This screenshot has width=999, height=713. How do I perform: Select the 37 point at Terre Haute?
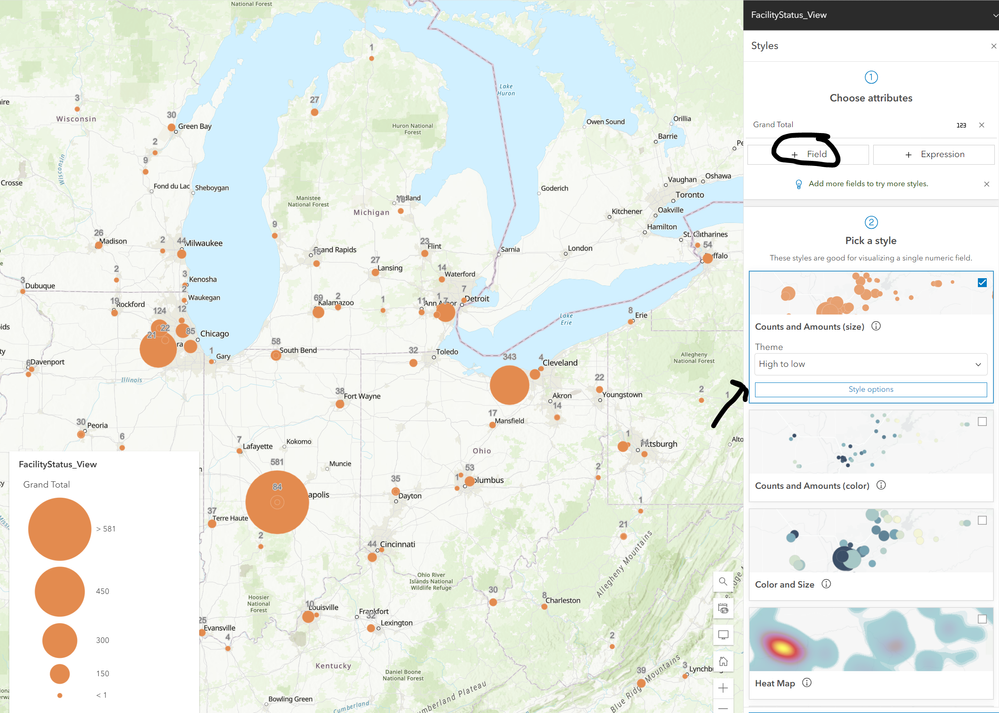click(212, 523)
